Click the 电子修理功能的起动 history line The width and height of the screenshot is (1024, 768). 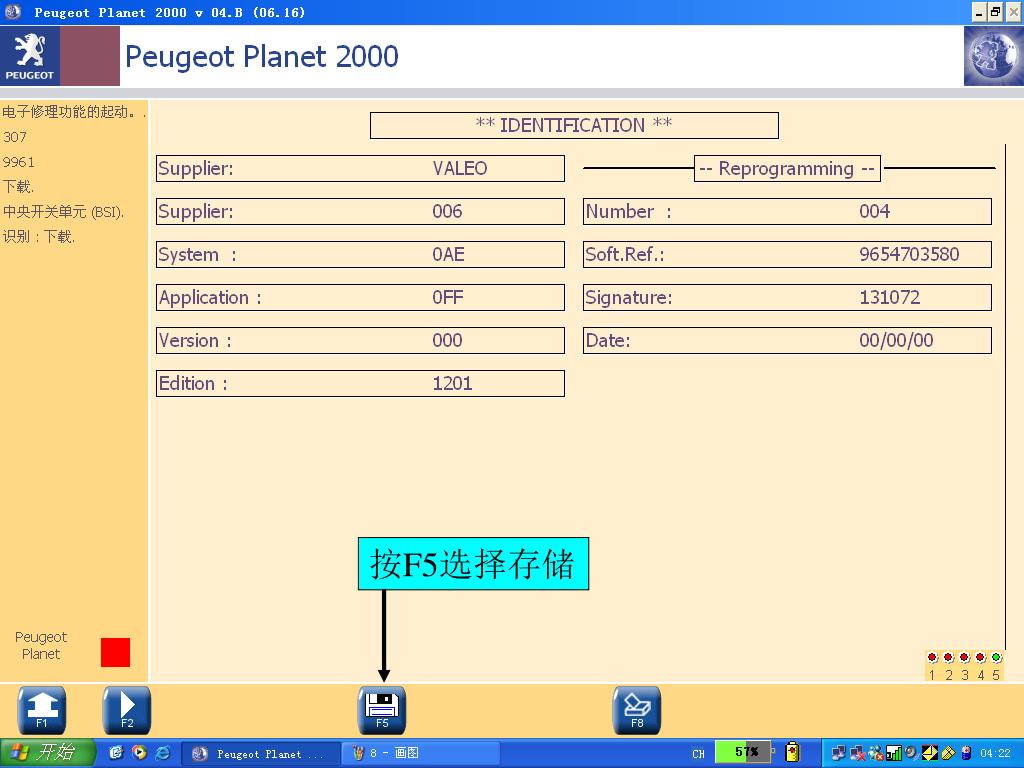pos(74,112)
